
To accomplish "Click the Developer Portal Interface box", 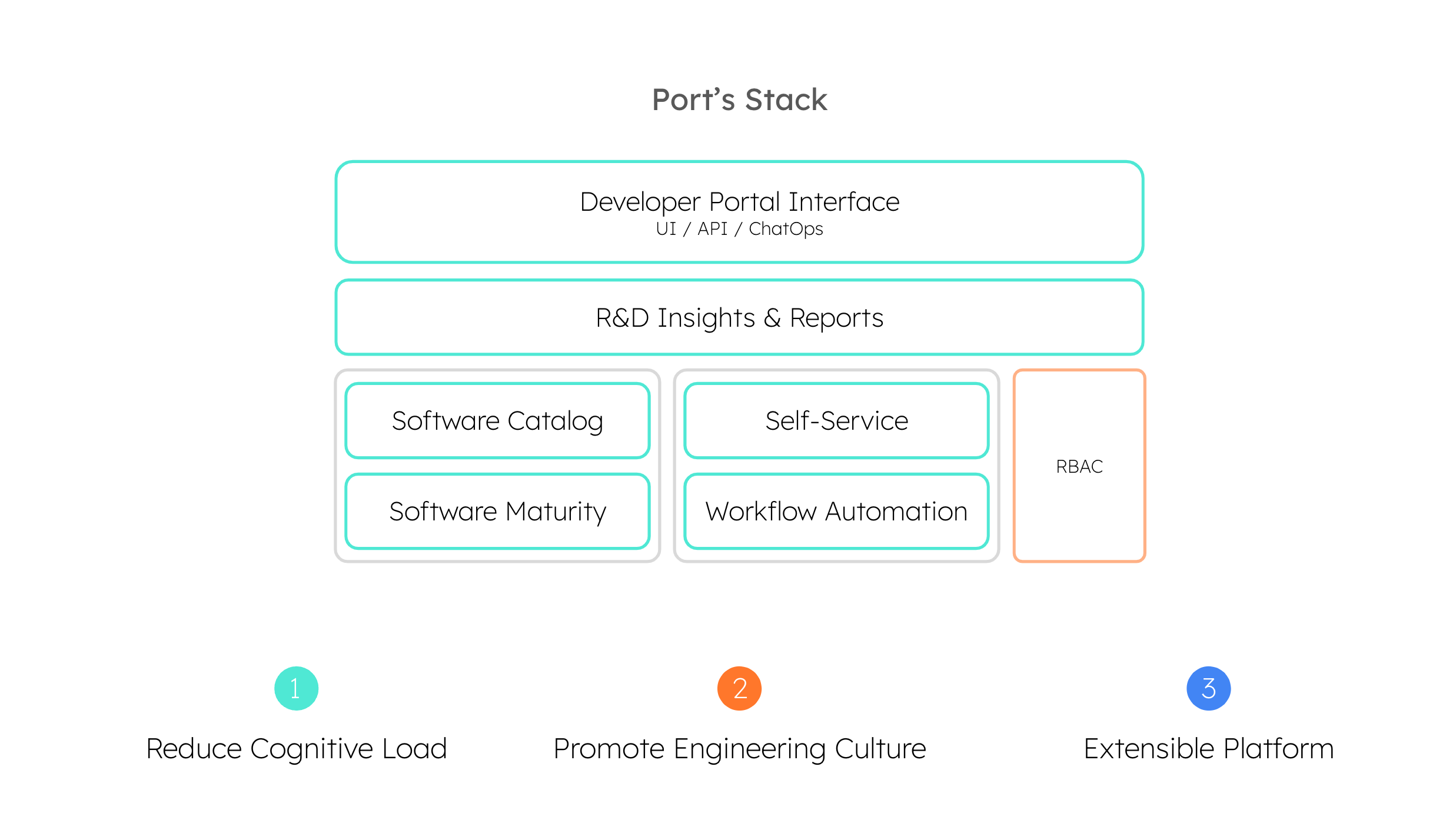I will point(739,212).
